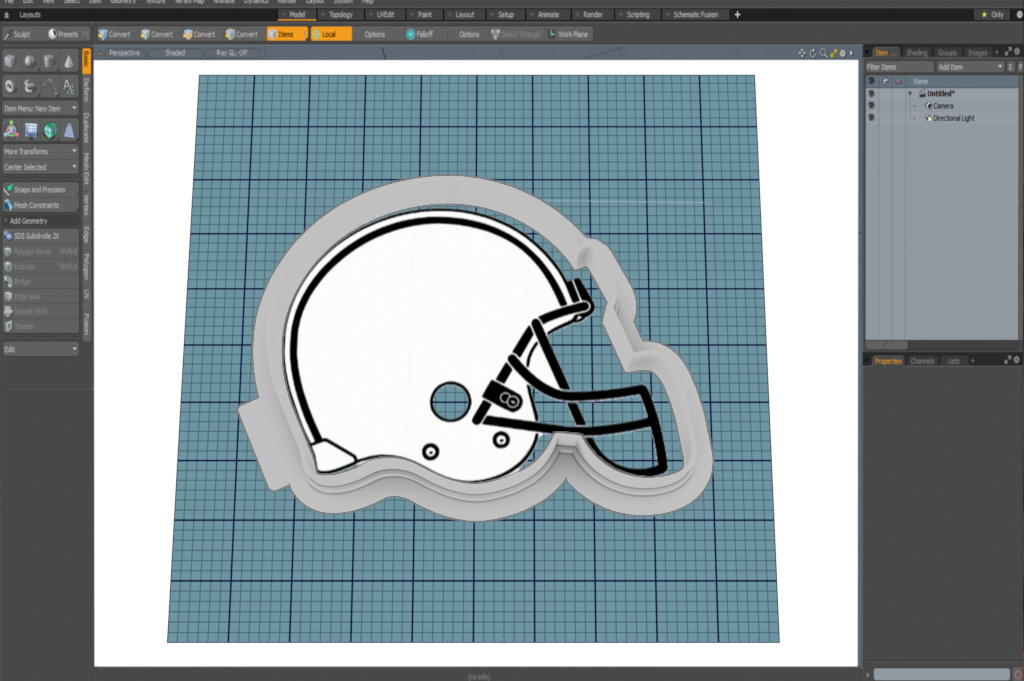Select the Text tool

69,86
